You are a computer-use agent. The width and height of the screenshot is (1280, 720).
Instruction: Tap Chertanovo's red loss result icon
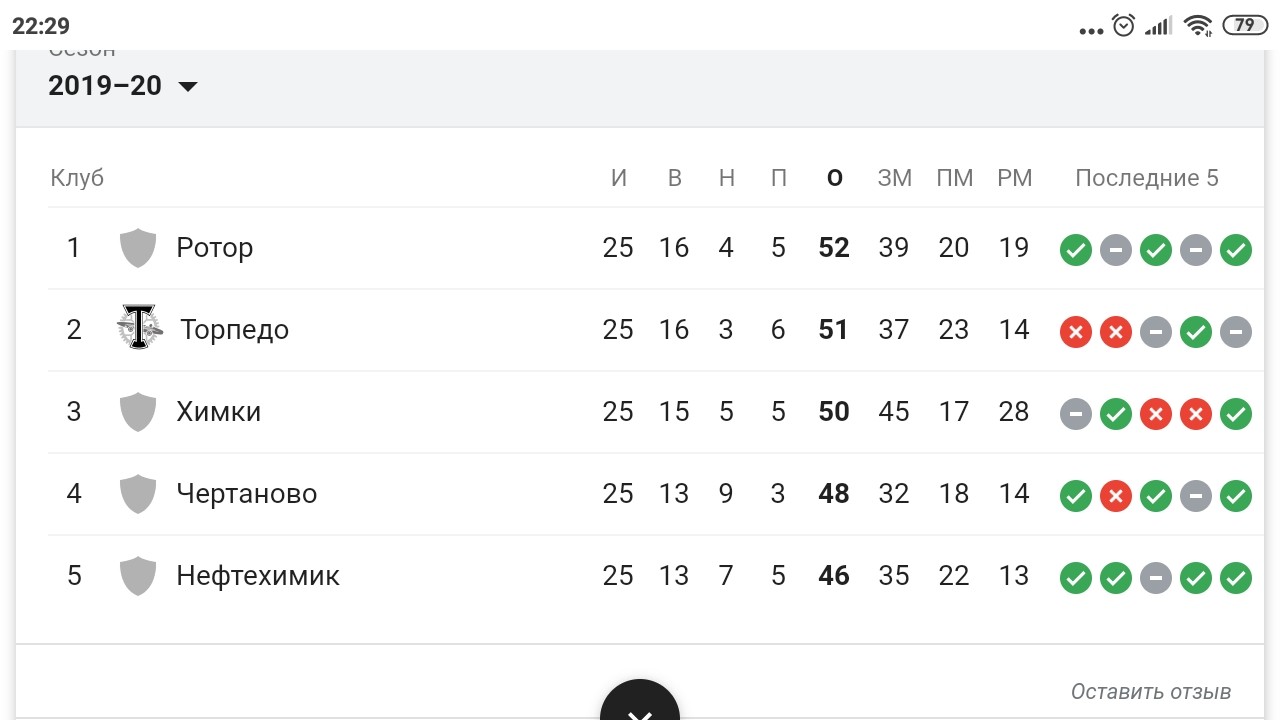tap(1116, 496)
